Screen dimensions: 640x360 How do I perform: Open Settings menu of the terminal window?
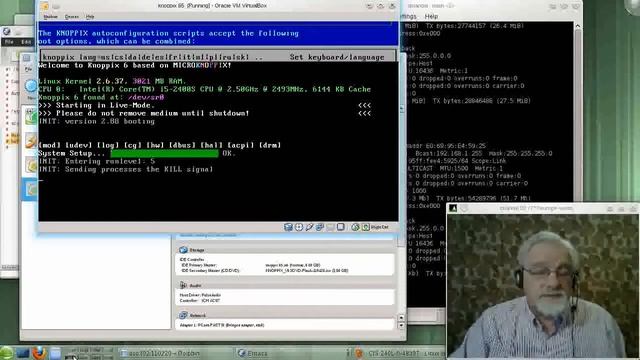tap(409, 16)
